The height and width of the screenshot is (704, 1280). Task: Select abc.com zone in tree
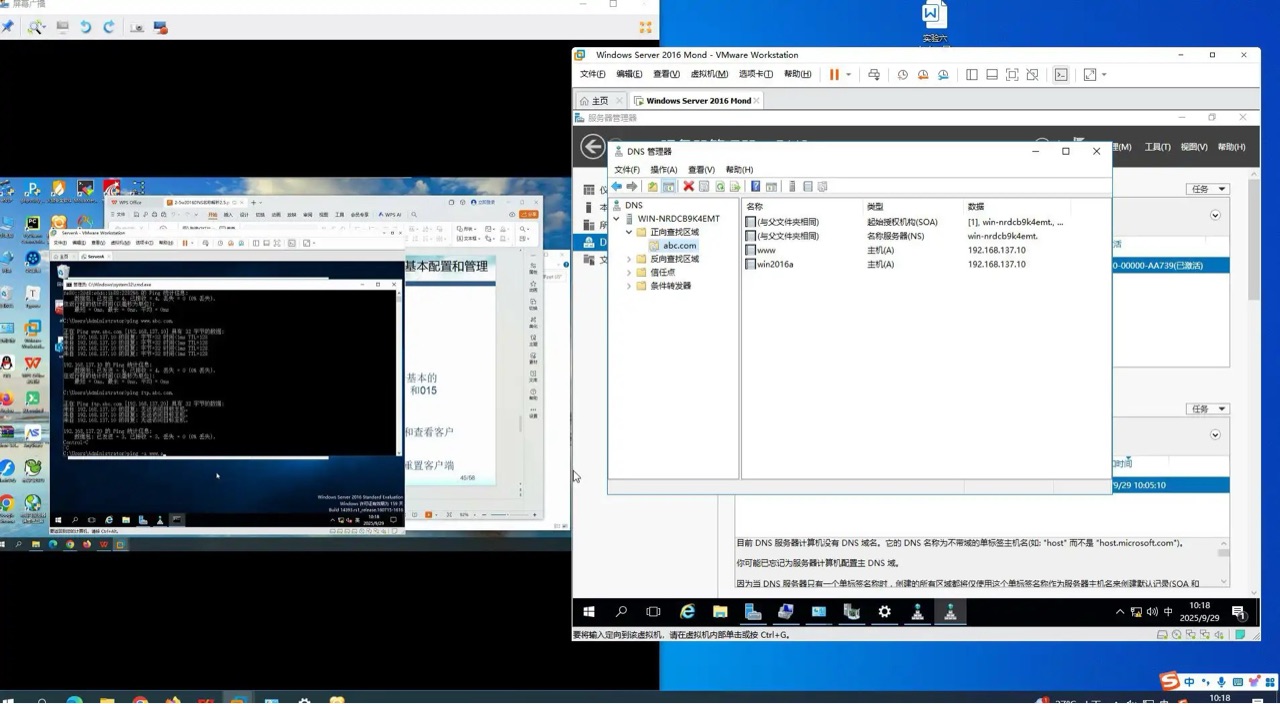coord(679,246)
